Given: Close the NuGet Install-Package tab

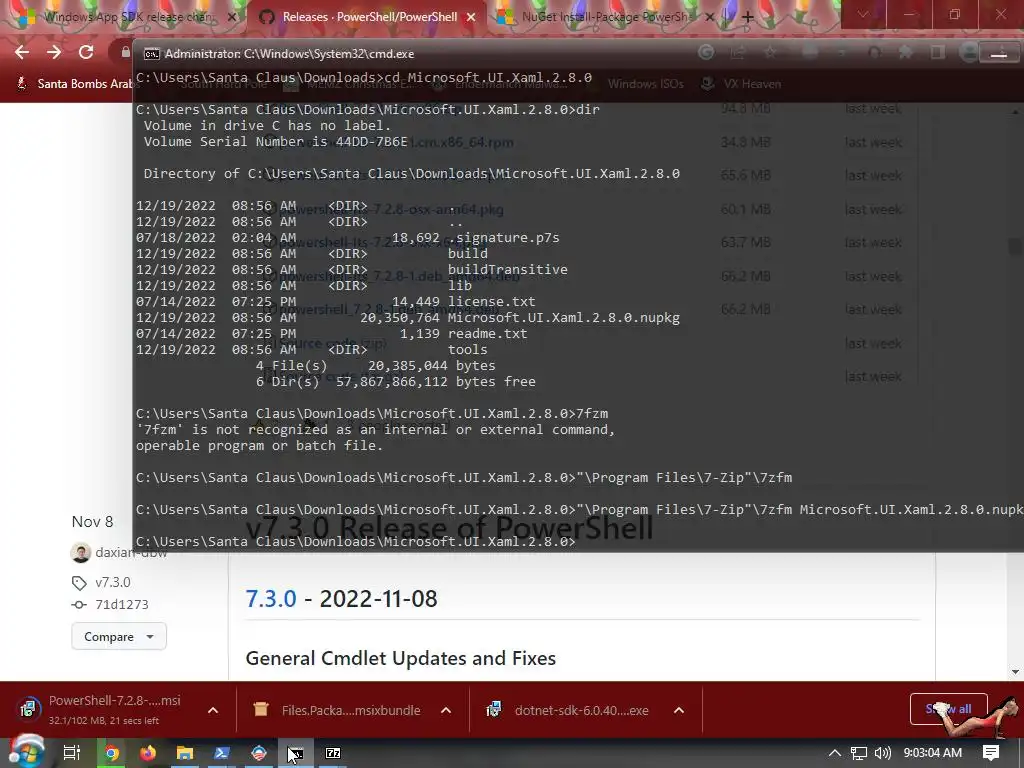Looking at the screenshot, I should pyautogui.click(x=710, y=17).
